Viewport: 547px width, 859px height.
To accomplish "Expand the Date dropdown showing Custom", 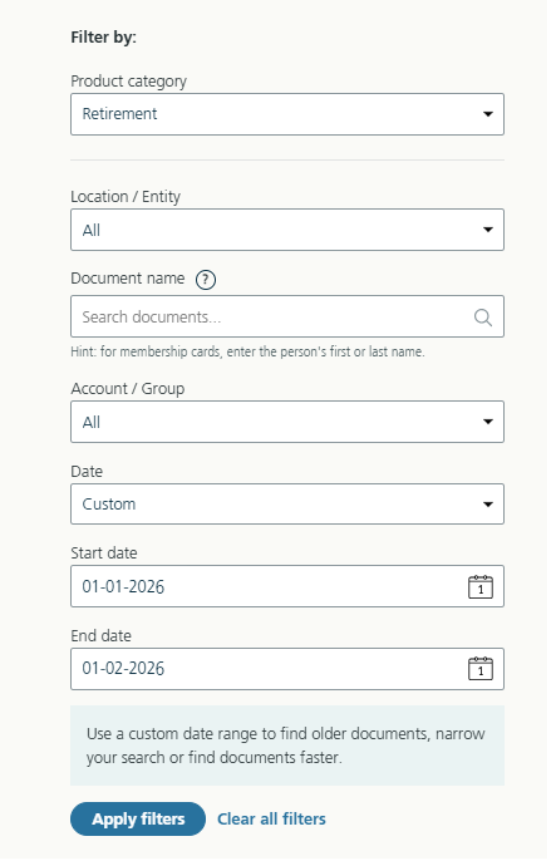I will point(287,504).
